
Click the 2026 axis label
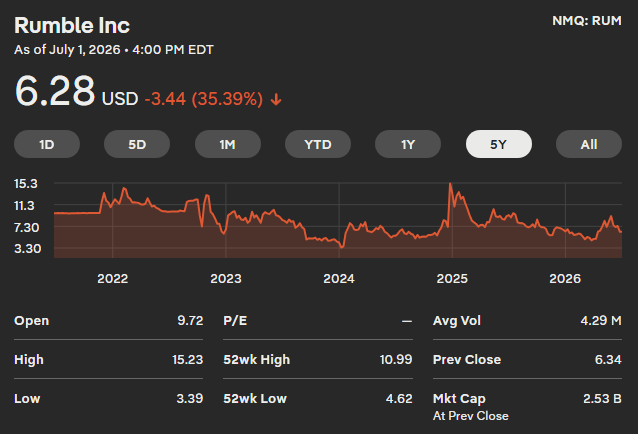[565, 279]
